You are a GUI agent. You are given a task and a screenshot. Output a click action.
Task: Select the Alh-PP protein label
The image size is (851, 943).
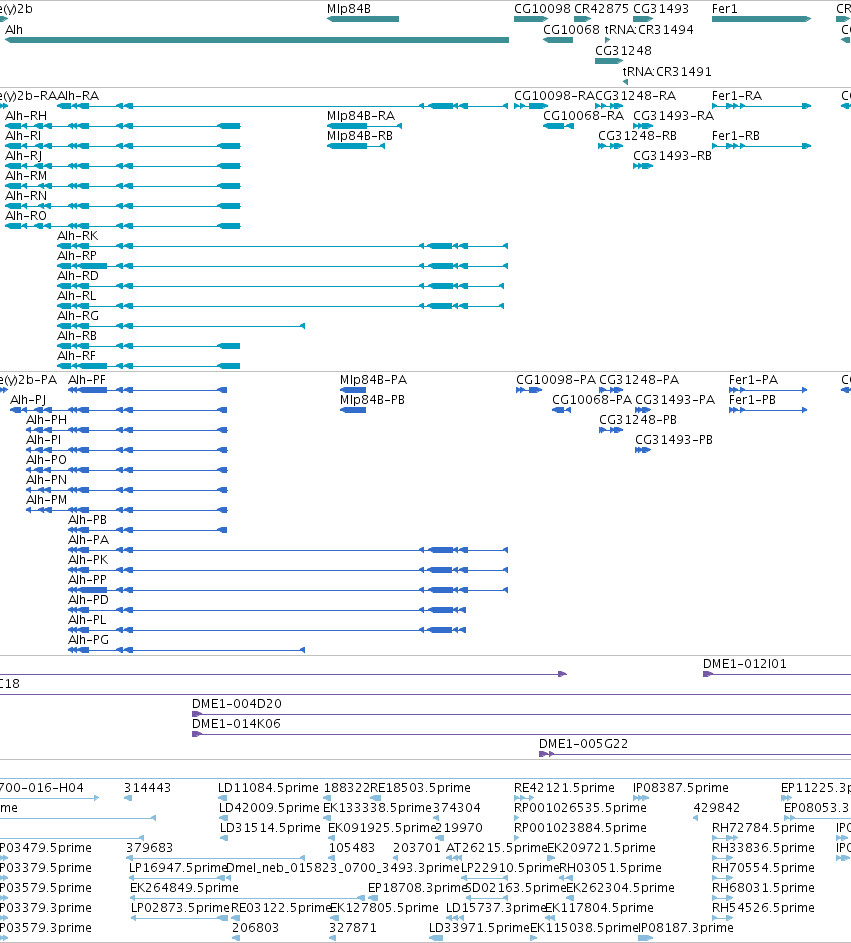click(87, 580)
